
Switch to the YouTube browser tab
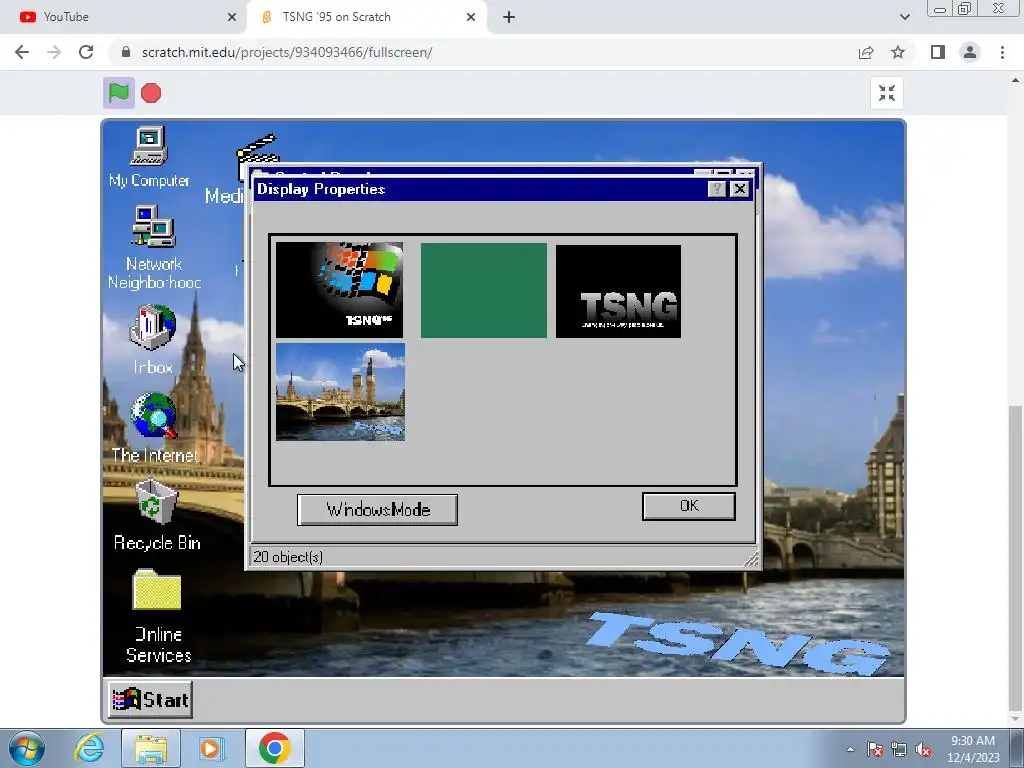123,17
